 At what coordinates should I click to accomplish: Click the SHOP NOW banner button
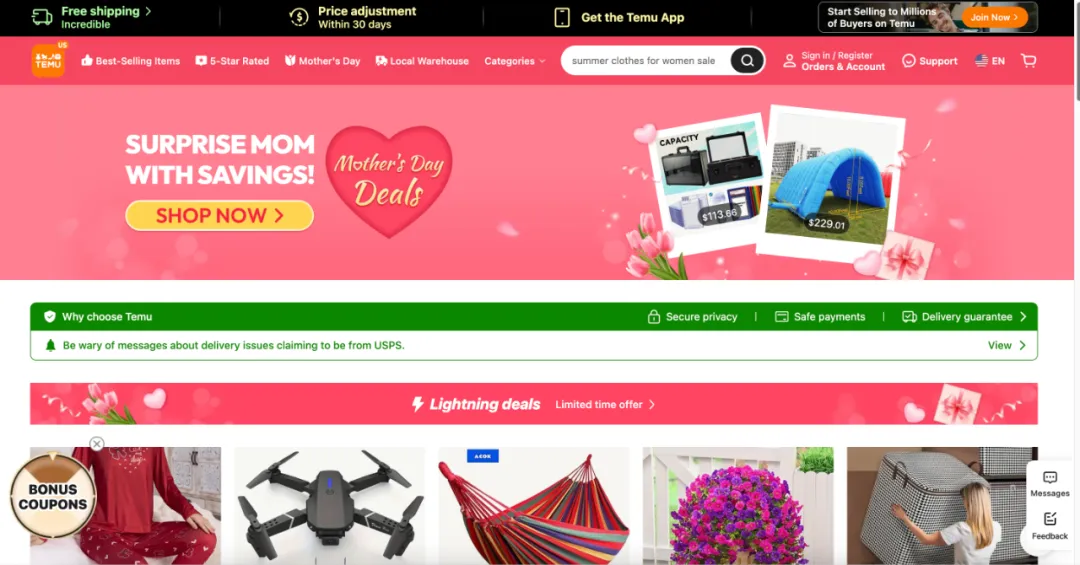coord(219,216)
